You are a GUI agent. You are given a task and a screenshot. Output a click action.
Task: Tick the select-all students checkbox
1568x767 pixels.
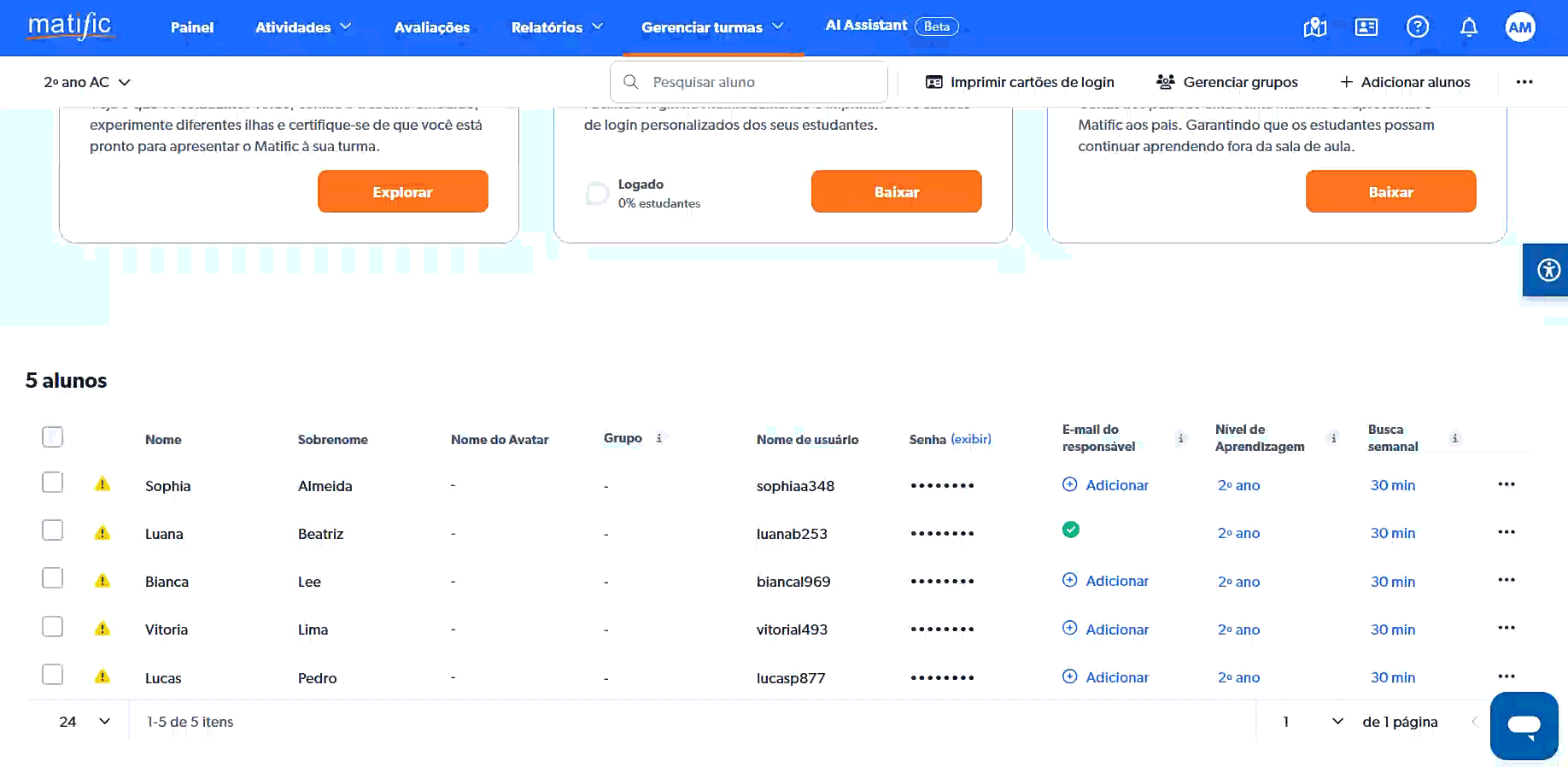tap(53, 437)
